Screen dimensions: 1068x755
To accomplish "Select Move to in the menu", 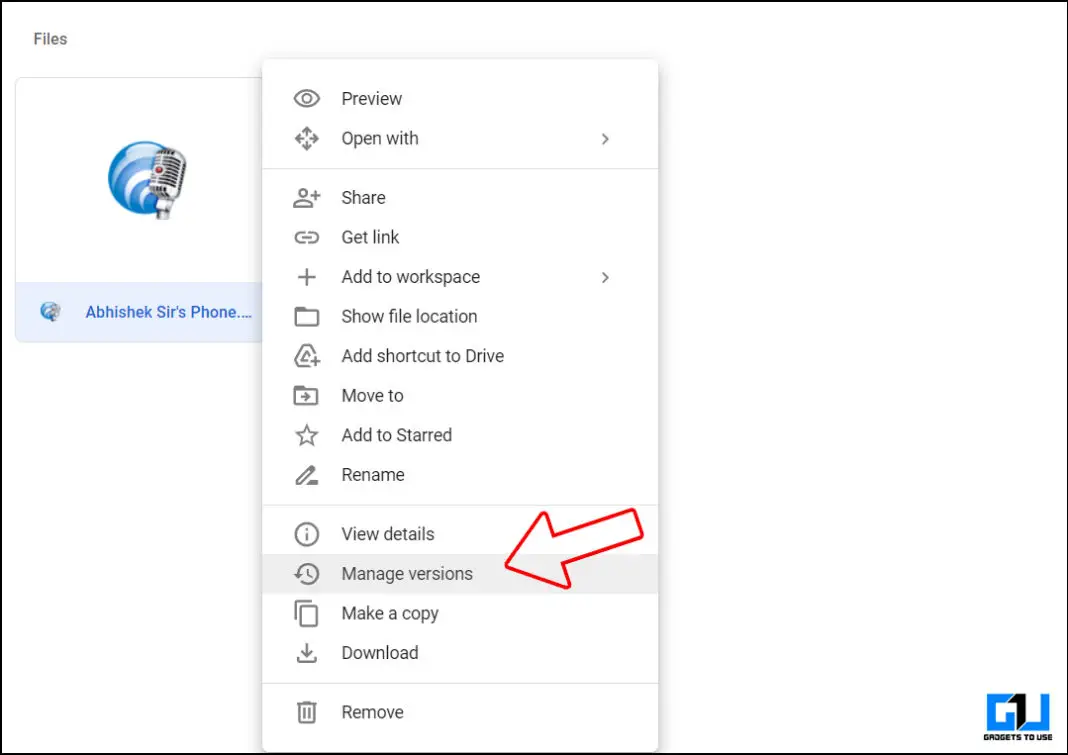I will pyautogui.click(x=372, y=396).
